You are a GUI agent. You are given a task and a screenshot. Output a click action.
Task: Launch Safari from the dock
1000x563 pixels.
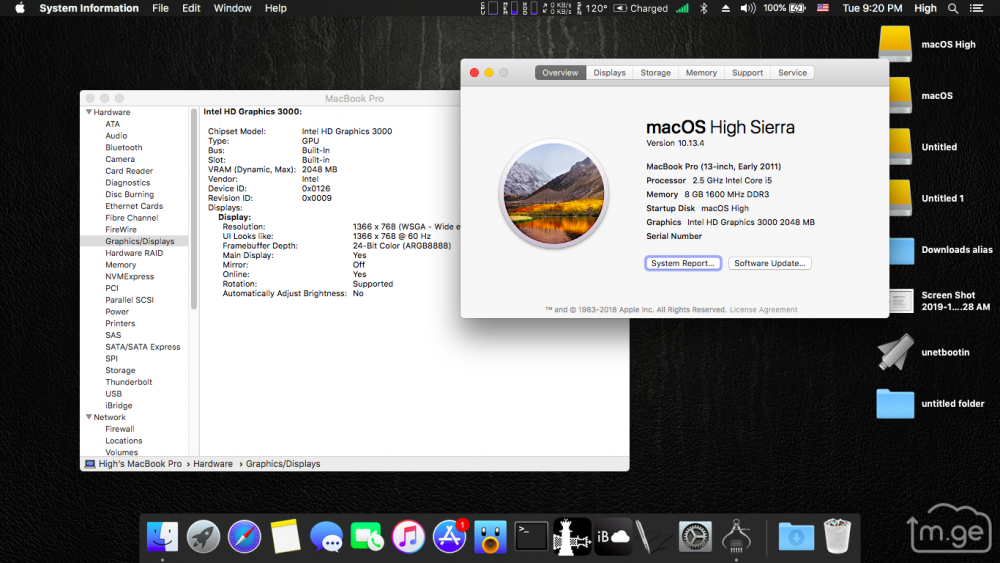[x=244, y=537]
